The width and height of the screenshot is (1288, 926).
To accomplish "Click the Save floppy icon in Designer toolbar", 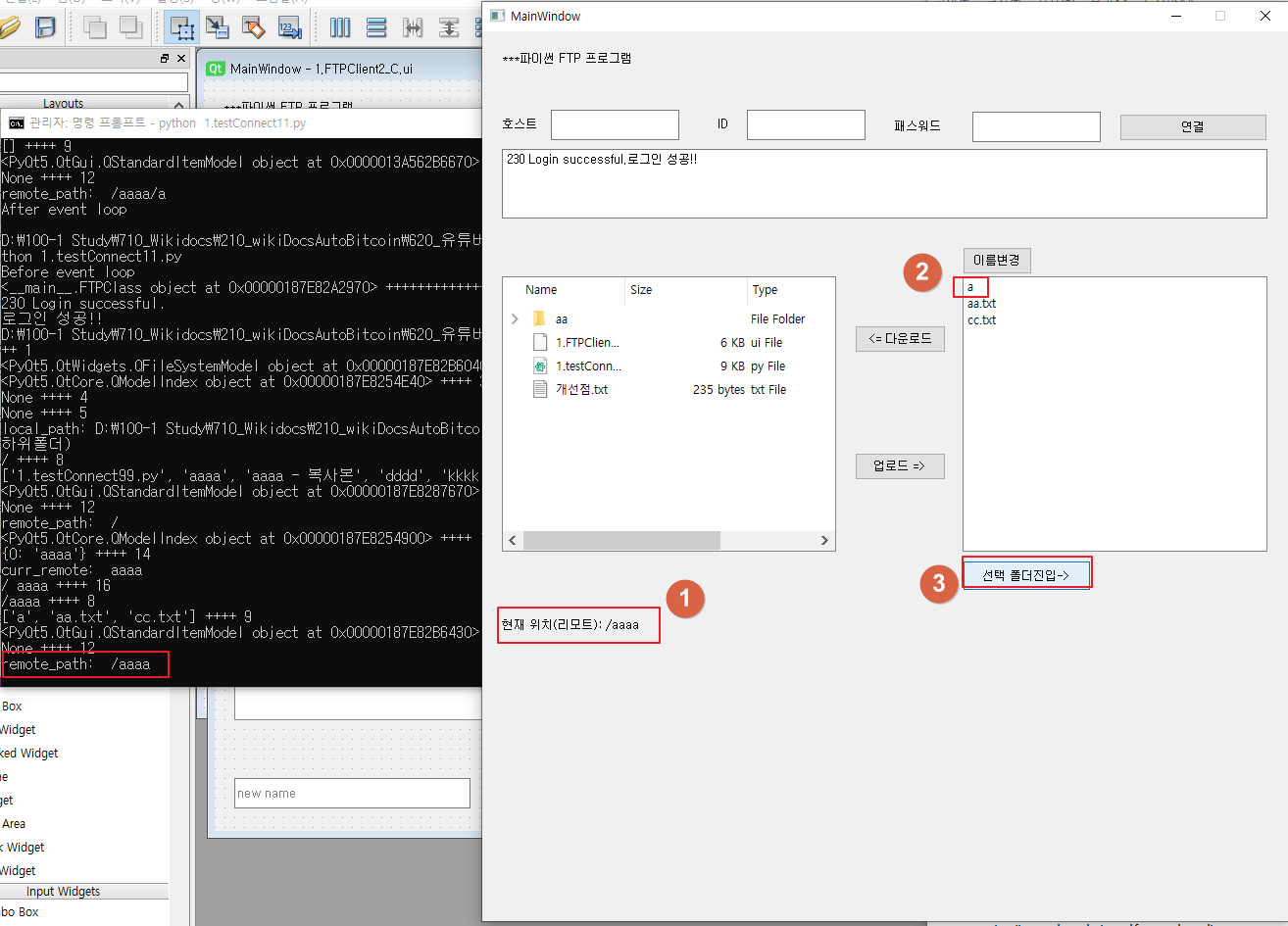I will tap(45, 26).
